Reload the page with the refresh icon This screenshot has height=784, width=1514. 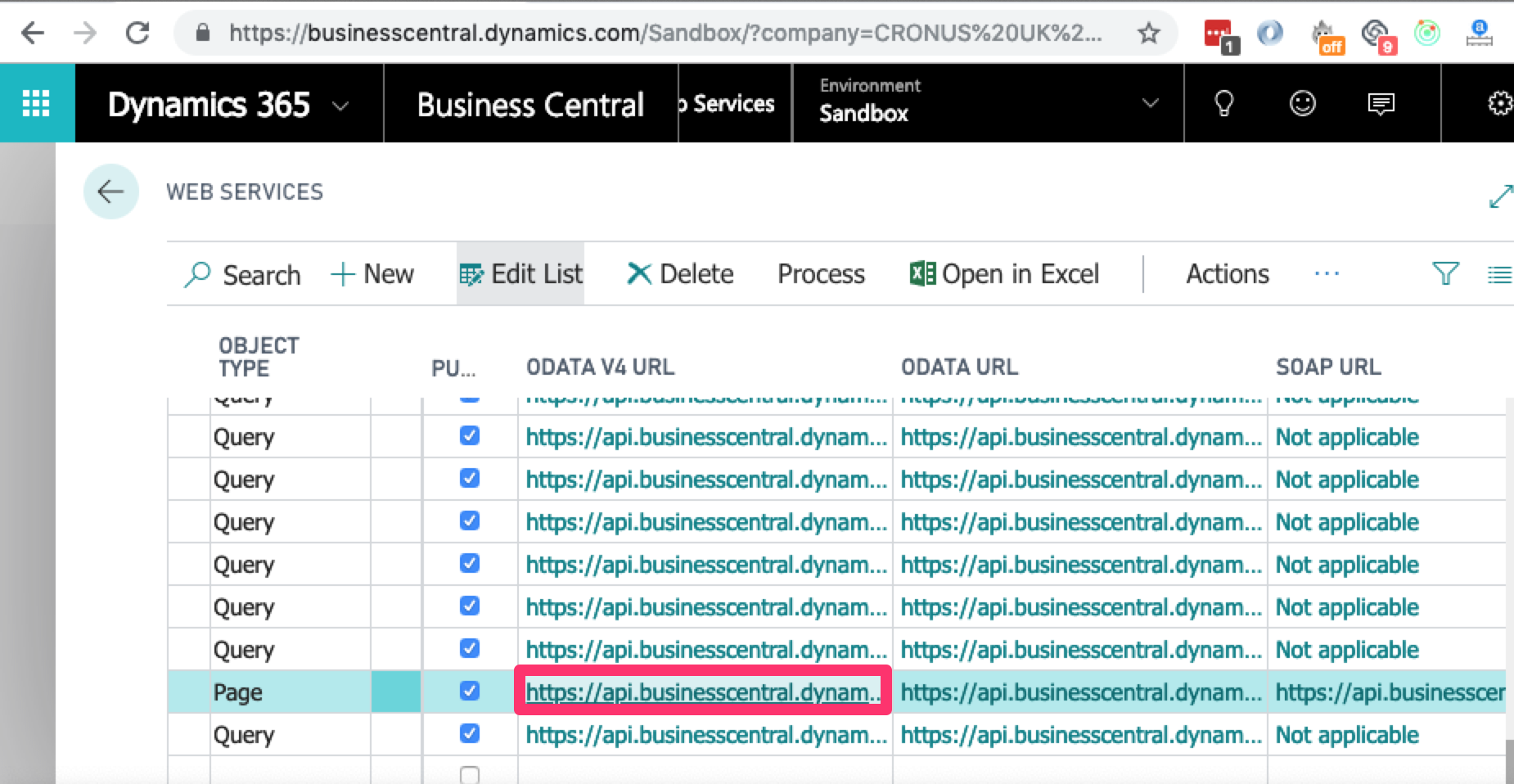137,33
